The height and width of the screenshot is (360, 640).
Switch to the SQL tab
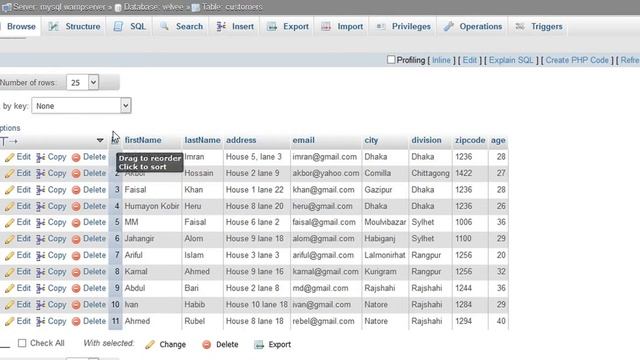[130, 27]
